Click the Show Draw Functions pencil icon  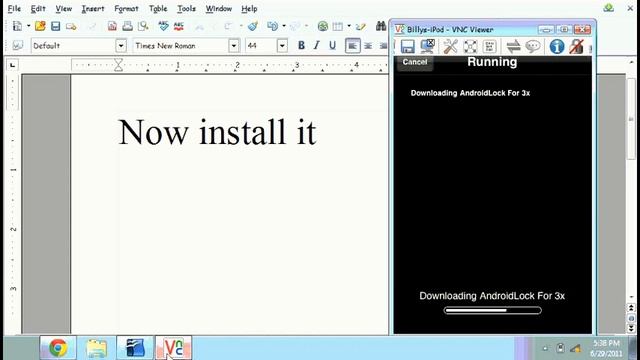click(x=360, y=26)
